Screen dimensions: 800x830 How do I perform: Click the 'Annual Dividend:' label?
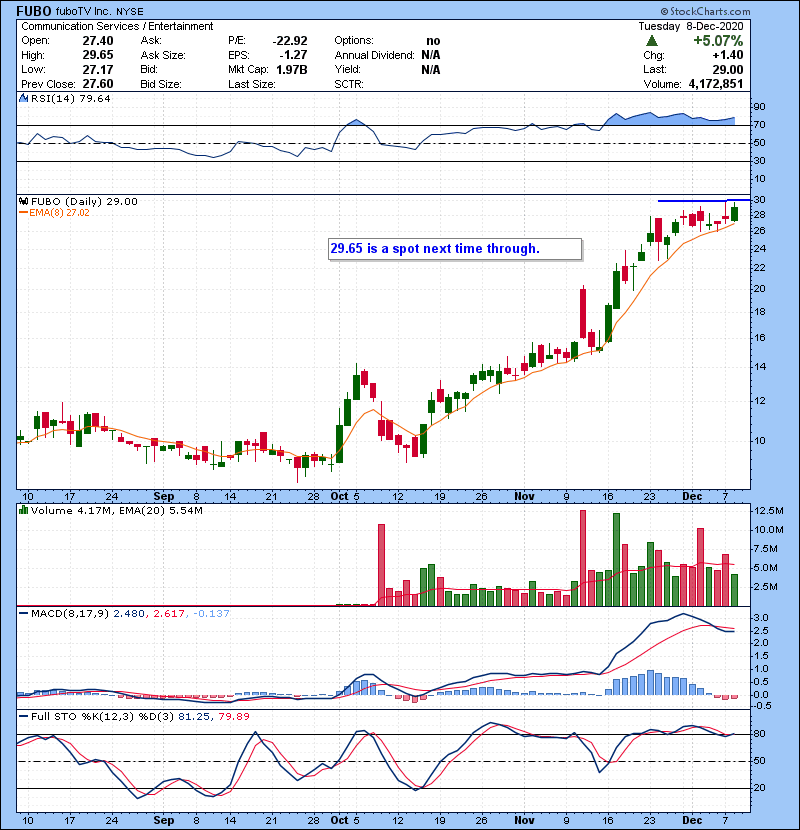374,55
